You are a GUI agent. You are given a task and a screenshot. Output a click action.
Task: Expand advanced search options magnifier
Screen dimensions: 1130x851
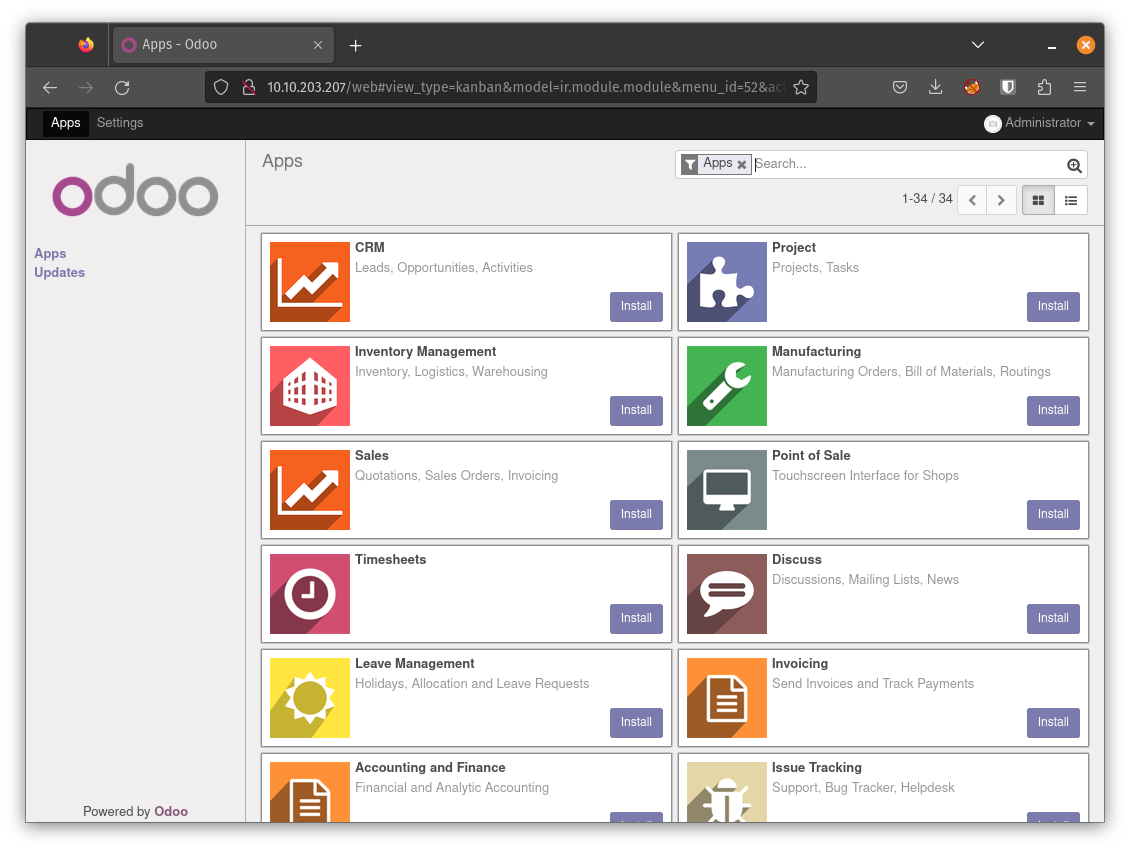pyautogui.click(x=1074, y=166)
